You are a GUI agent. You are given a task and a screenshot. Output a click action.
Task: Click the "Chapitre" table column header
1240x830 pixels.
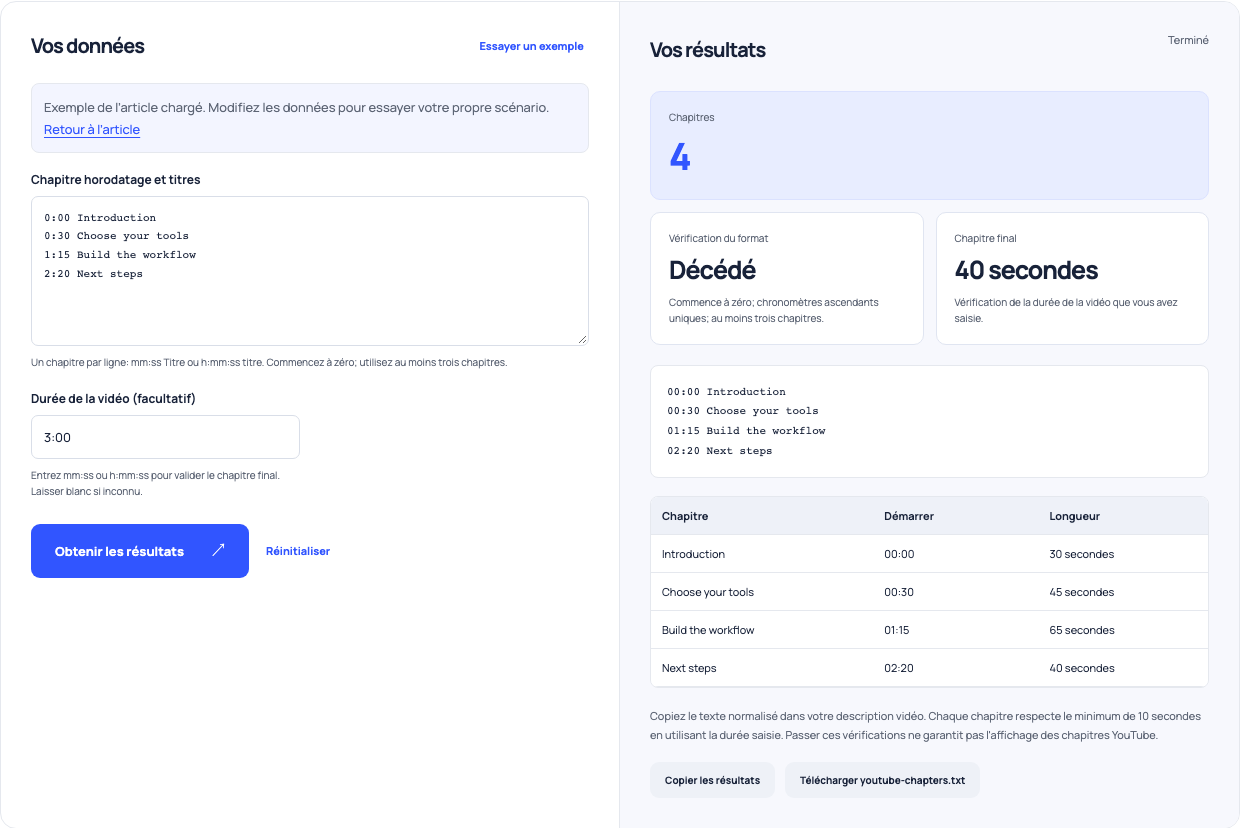click(685, 516)
